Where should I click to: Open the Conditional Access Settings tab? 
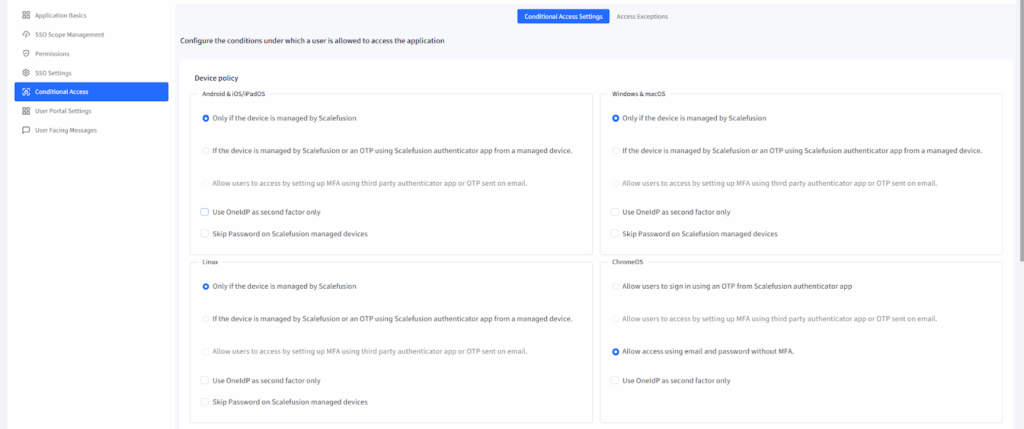point(563,17)
